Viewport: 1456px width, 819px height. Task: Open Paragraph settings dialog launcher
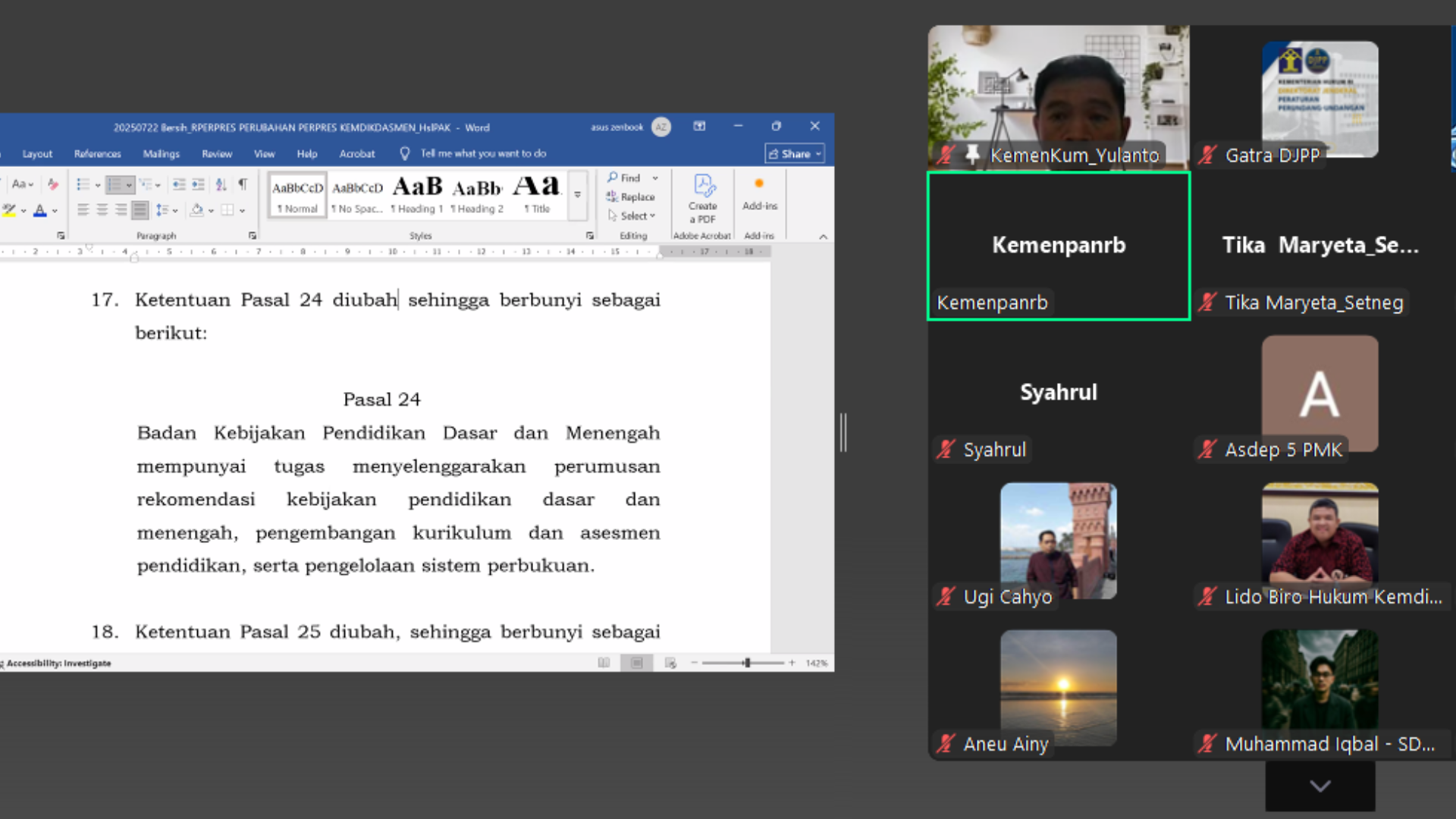pyautogui.click(x=253, y=236)
